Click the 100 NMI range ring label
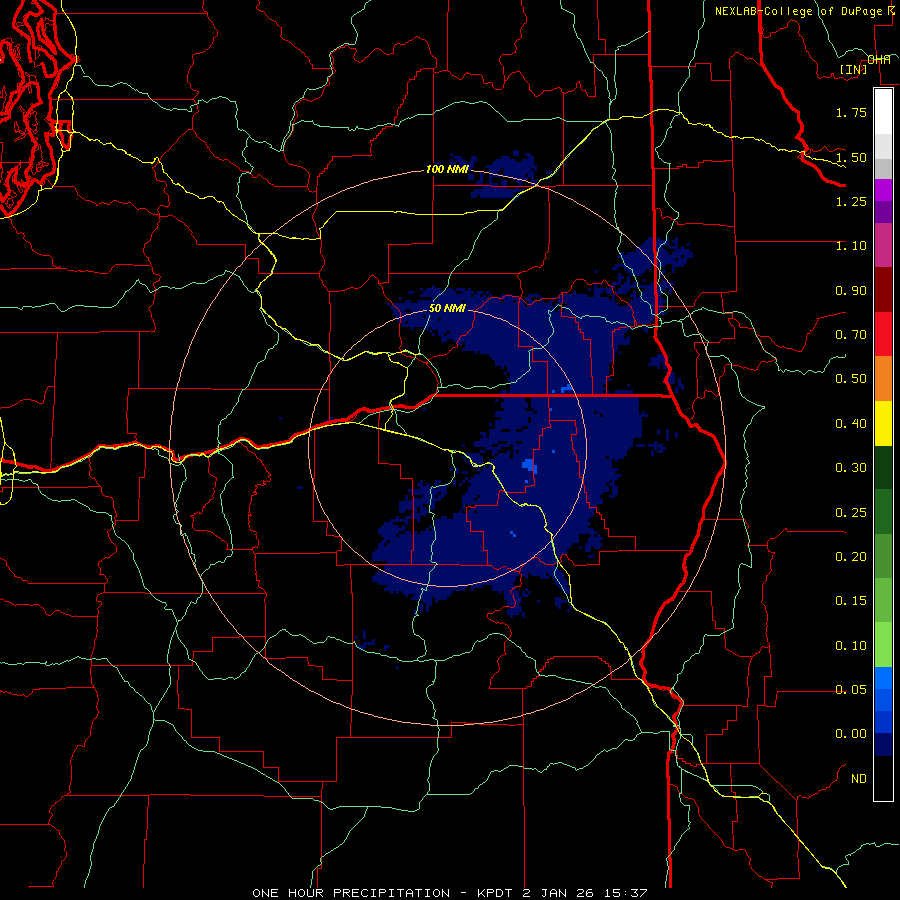 pyautogui.click(x=447, y=169)
